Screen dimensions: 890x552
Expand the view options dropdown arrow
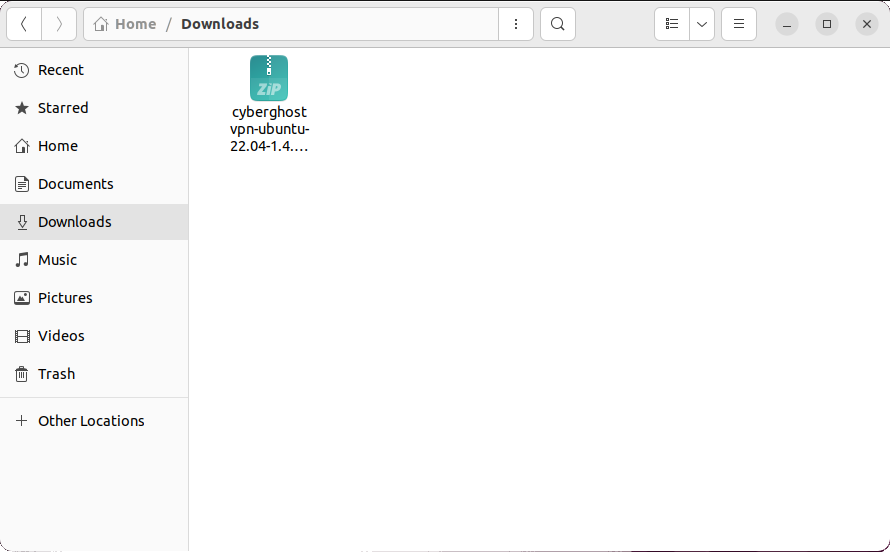tap(702, 24)
